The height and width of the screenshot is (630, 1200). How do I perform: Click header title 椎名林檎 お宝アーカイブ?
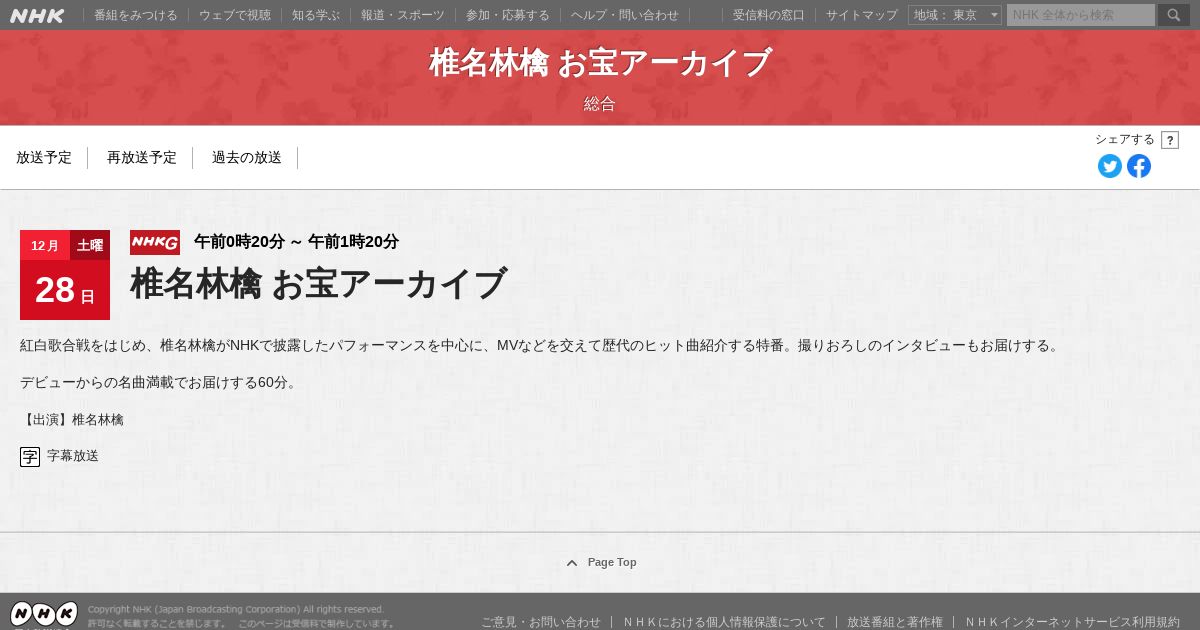[x=600, y=62]
